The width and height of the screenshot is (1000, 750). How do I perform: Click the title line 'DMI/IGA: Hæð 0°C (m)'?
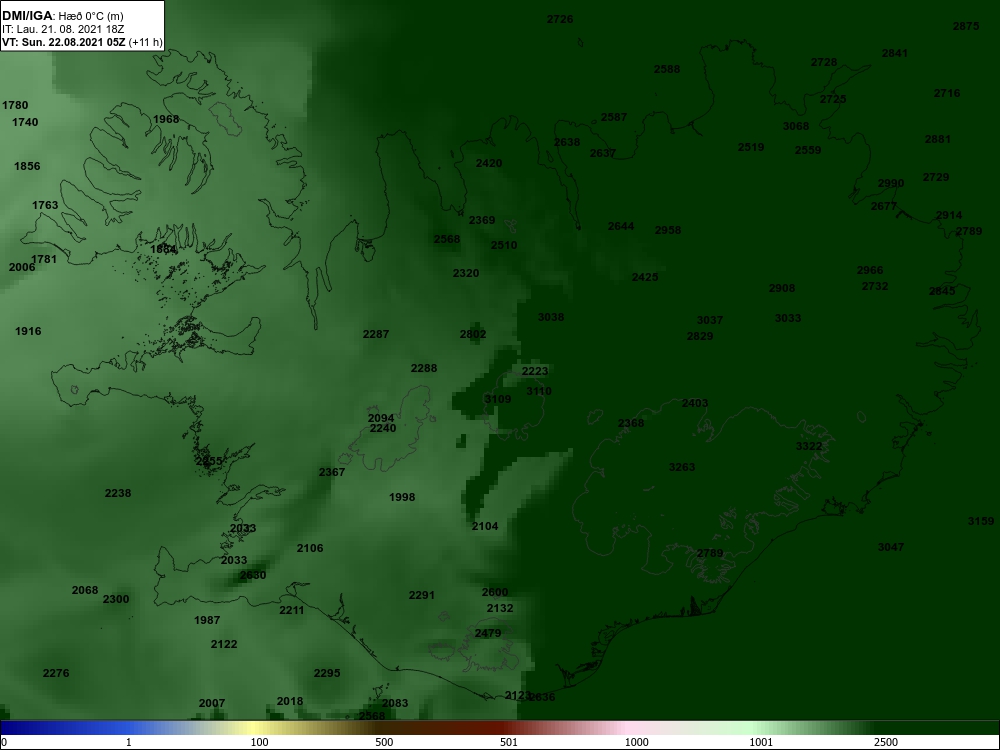(x=63, y=16)
